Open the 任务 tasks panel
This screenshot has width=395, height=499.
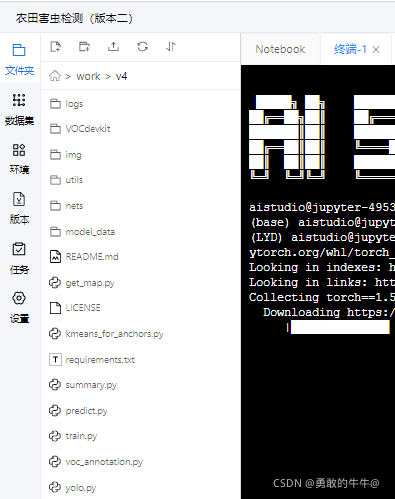point(19,258)
